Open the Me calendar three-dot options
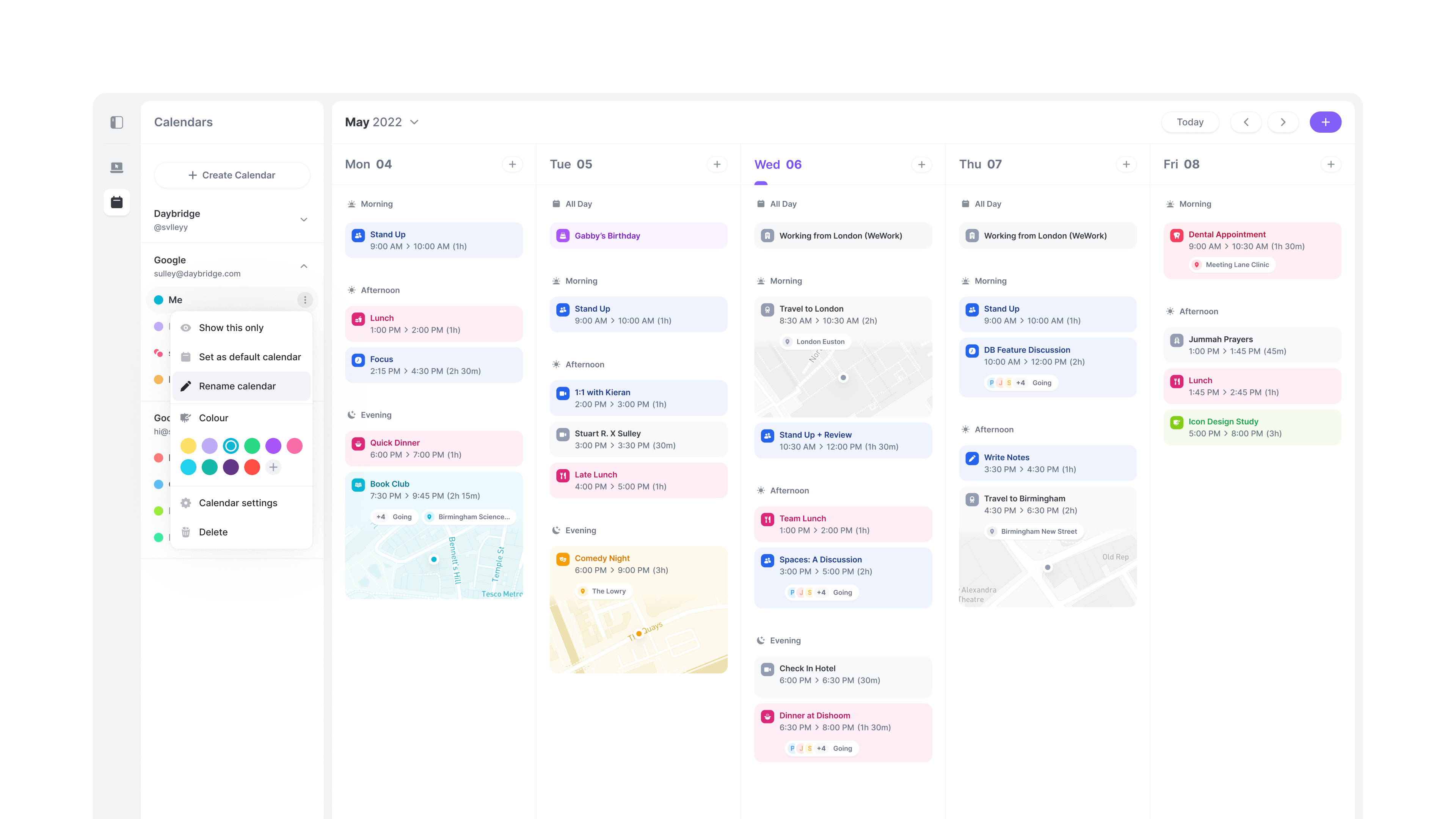 (x=304, y=300)
